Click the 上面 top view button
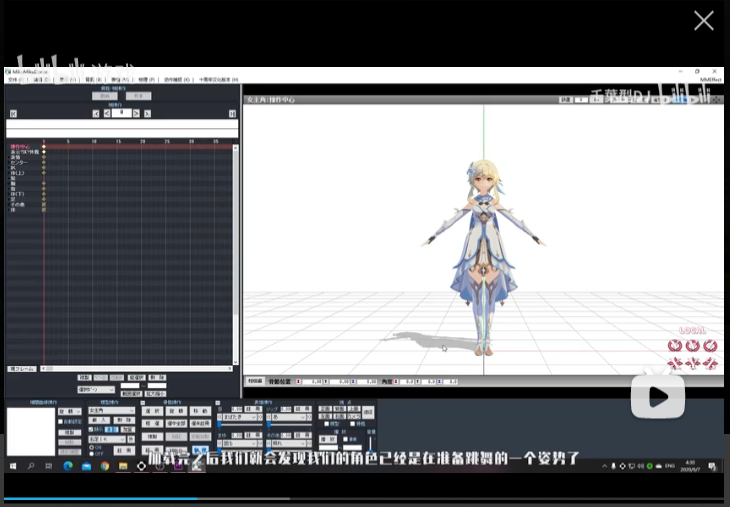730x507 pixels. pos(354,409)
